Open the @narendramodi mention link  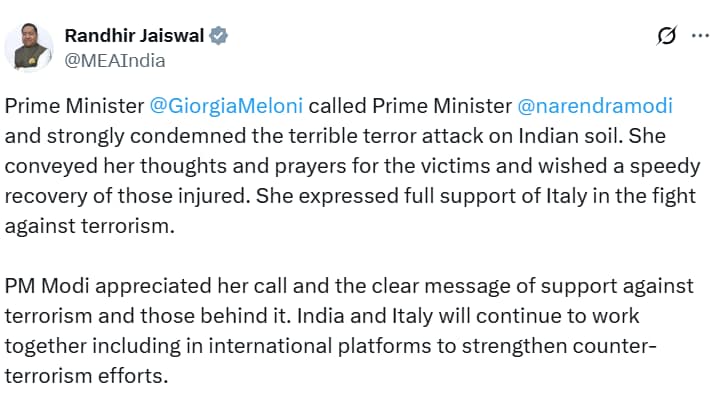pyautogui.click(x=595, y=106)
